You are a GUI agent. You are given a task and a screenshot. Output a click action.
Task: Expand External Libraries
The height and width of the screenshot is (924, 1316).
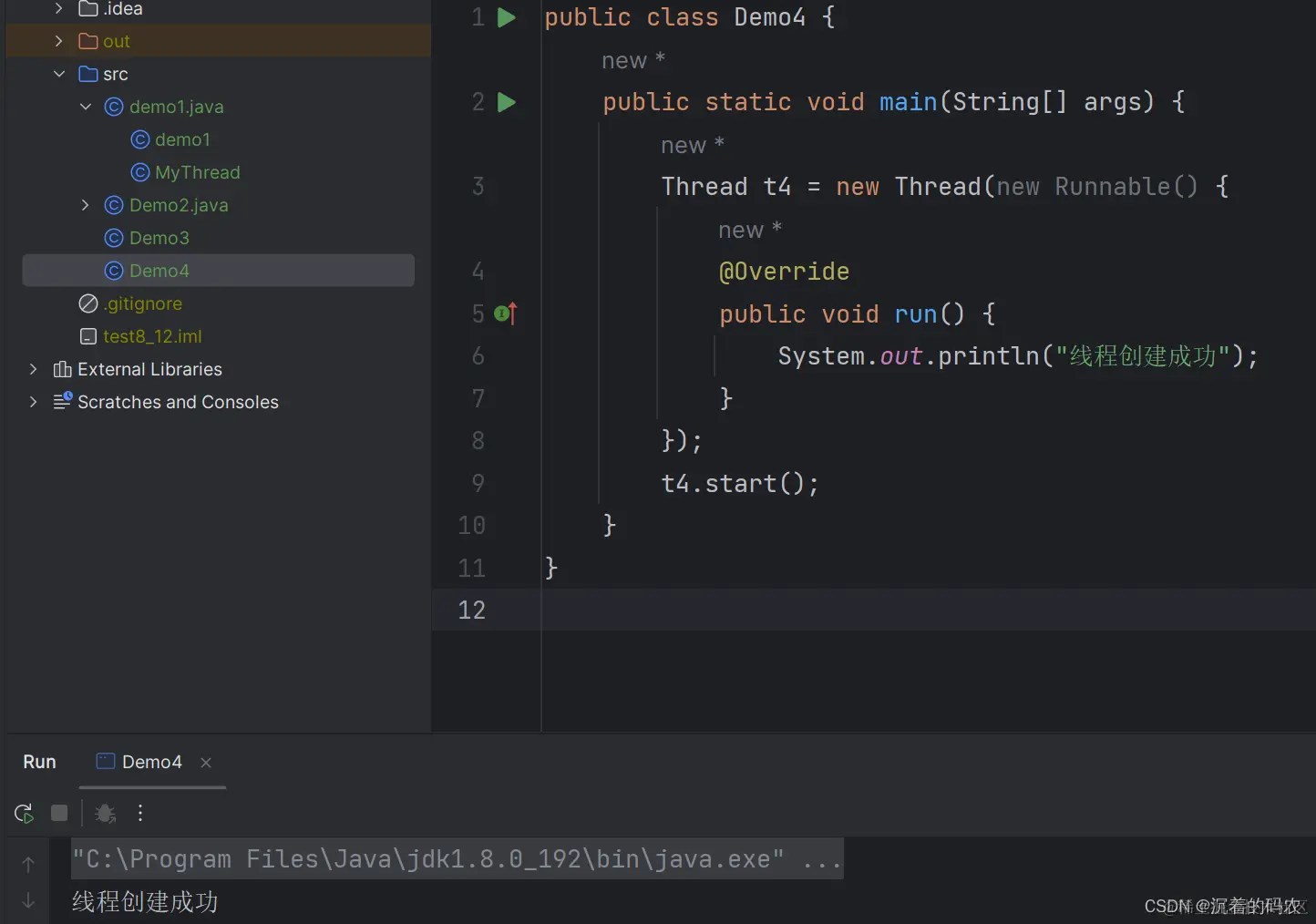coord(33,369)
